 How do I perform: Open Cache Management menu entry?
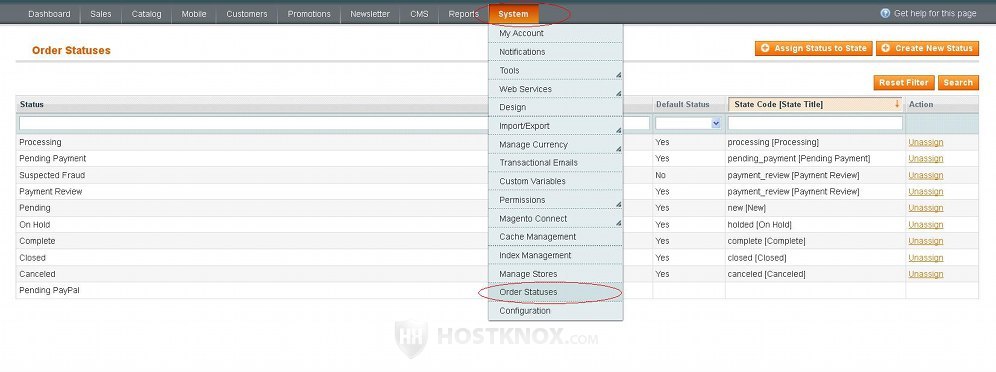coord(556,237)
